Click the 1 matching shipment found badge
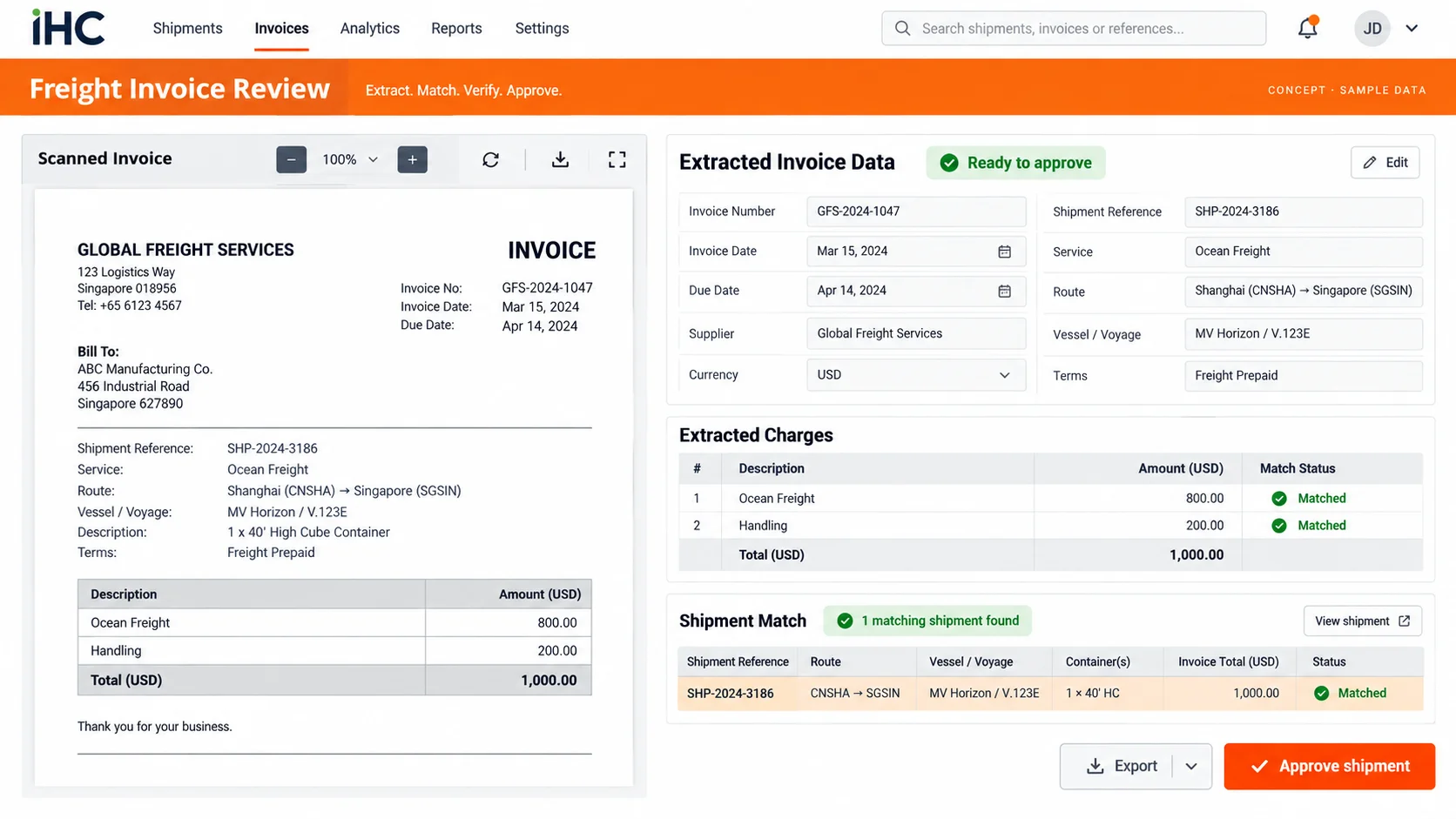Viewport: 1456px width, 819px height. 927,621
